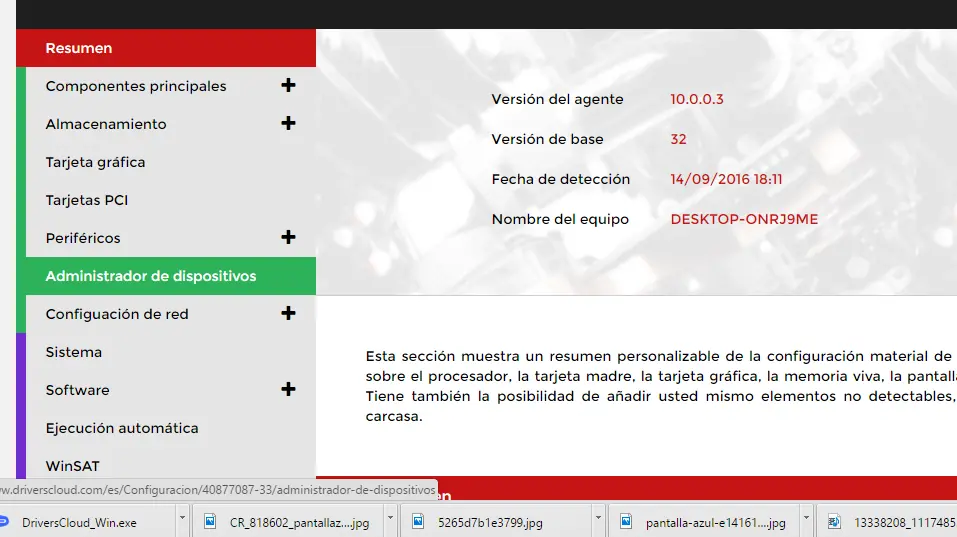Click base version value 32

678,139
